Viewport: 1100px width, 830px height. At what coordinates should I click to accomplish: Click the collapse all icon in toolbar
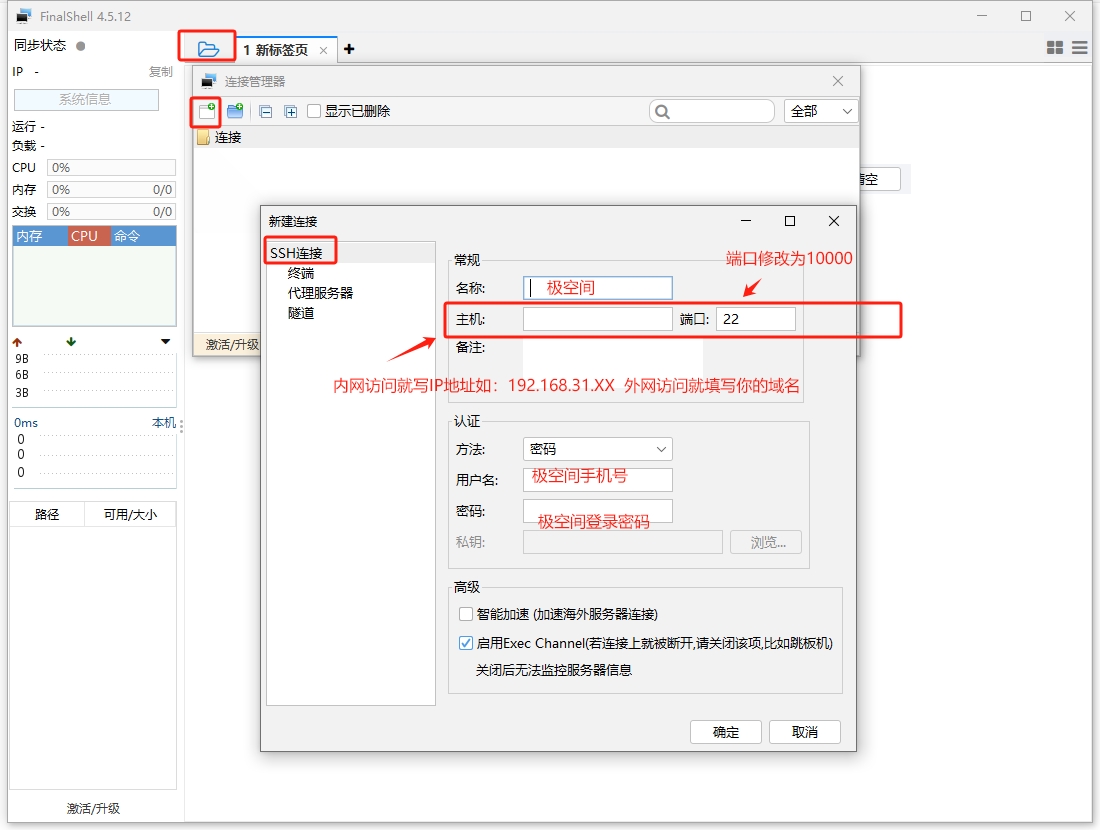point(265,112)
